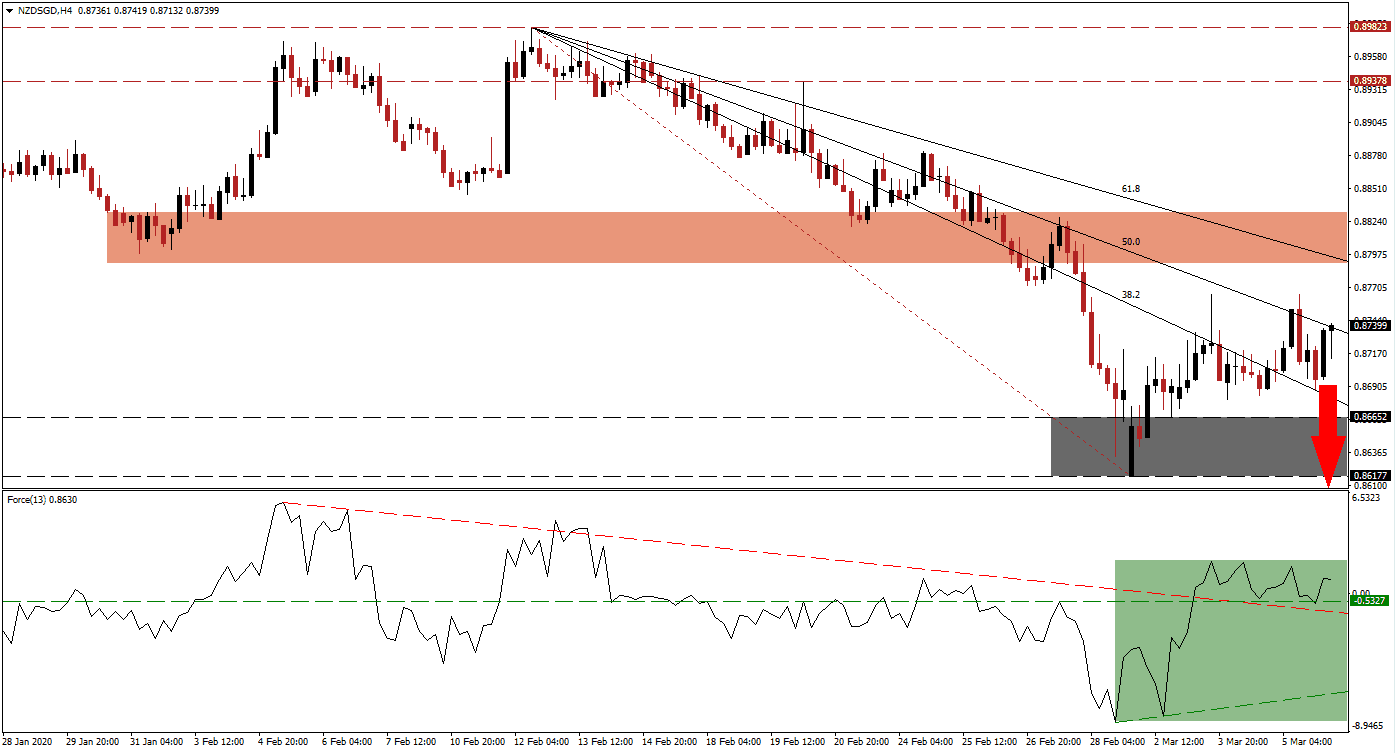Viewport: 1395px width, 753px height.
Task: Click the 0.87705 price axis label
Action: tap(1368, 288)
